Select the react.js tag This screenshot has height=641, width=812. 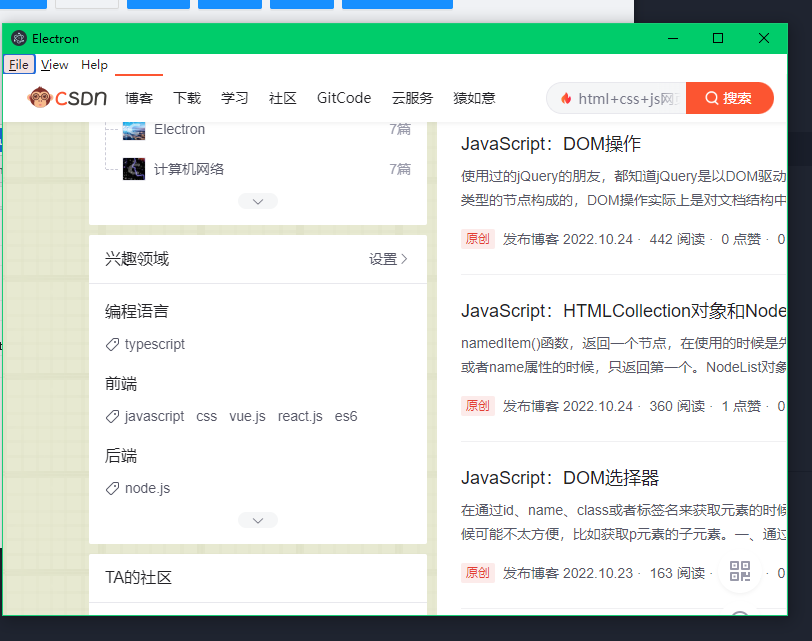(300, 416)
